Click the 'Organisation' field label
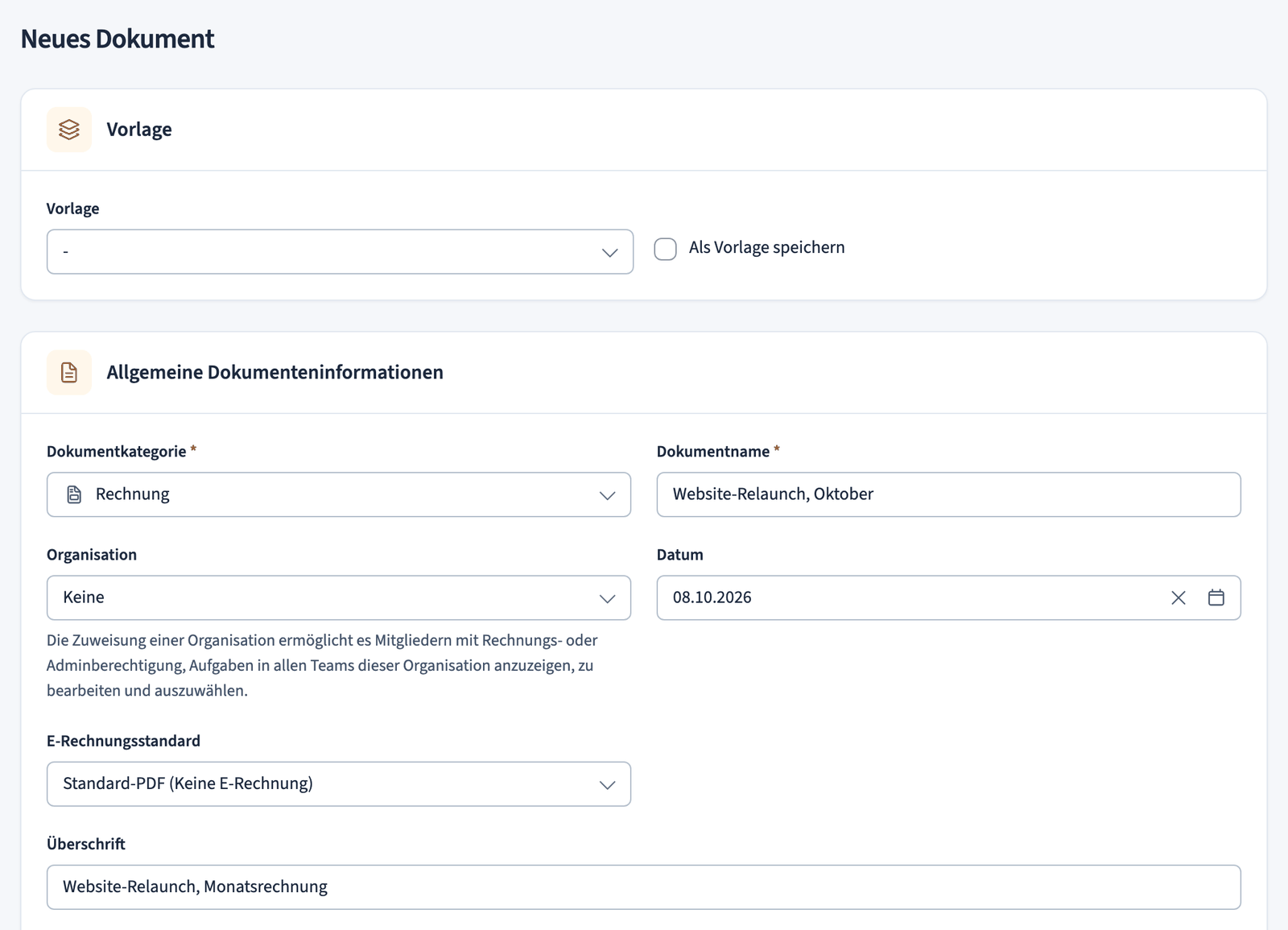This screenshot has height=930, width=1288. point(92,555)
